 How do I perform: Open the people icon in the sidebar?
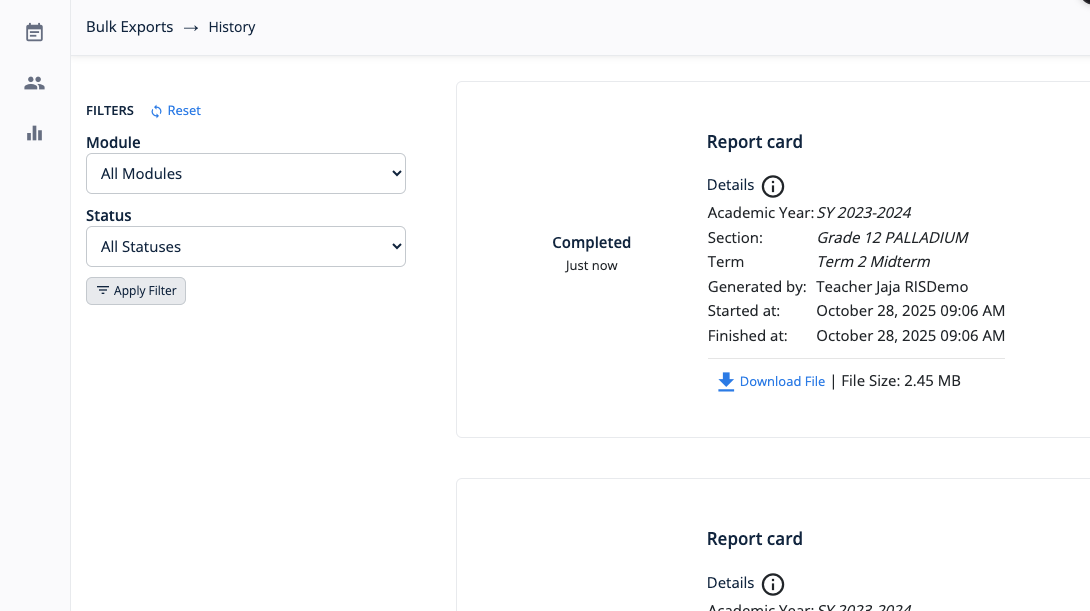click(35, 83)
